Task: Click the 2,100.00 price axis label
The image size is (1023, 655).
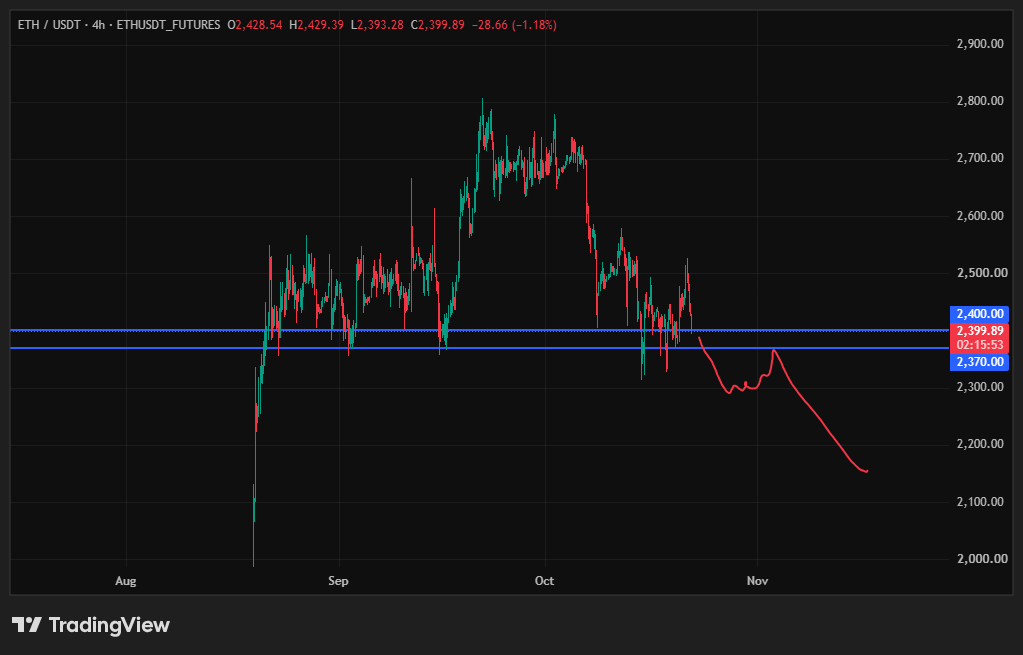Action: [x=979, y=502]
